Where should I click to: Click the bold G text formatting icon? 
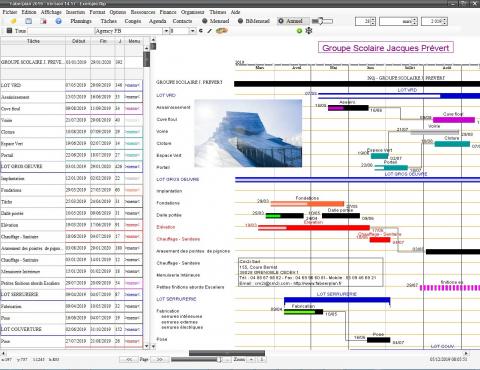(x=201, y=31)
